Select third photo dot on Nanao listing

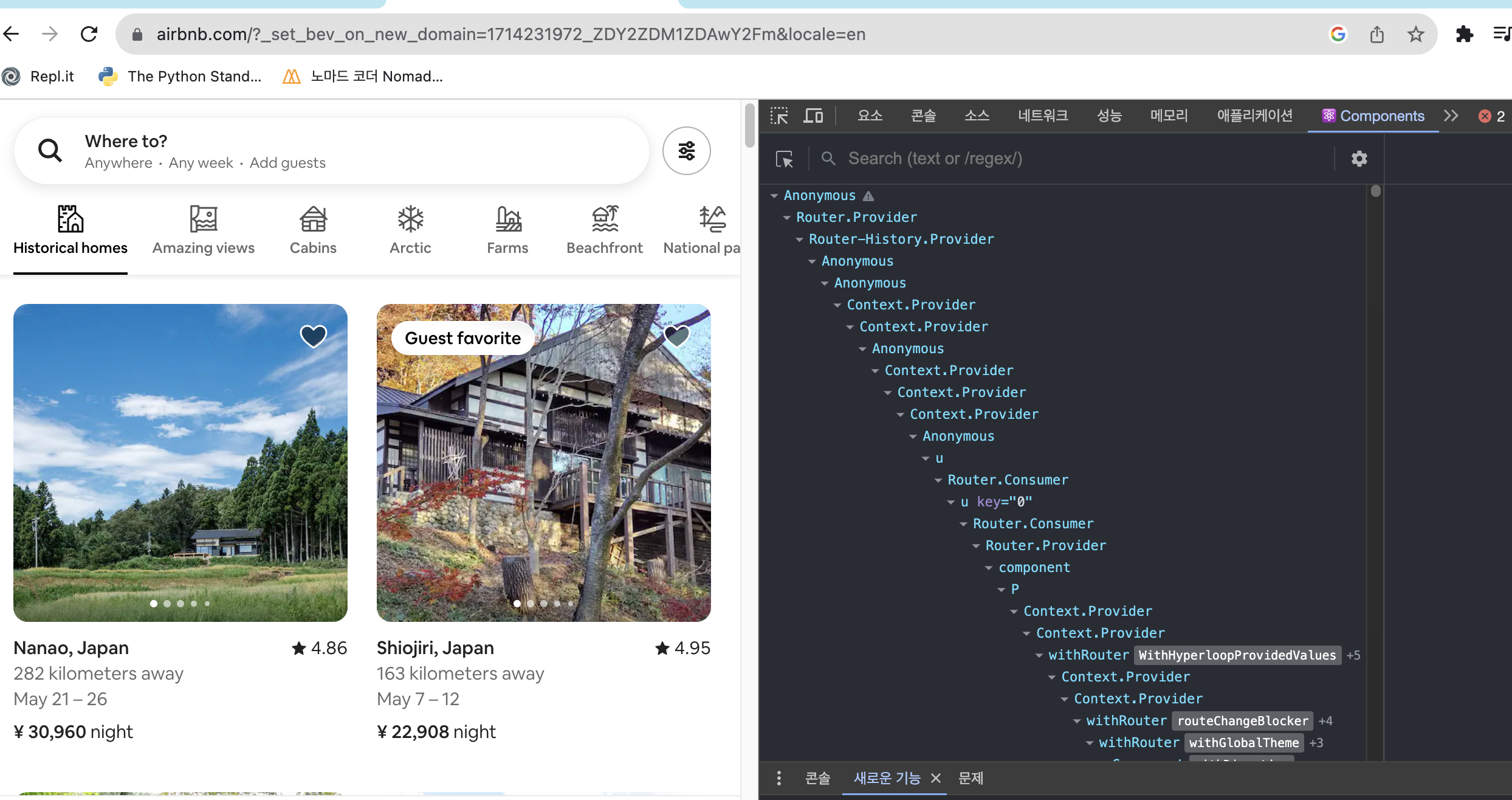[x=180, y=604]
